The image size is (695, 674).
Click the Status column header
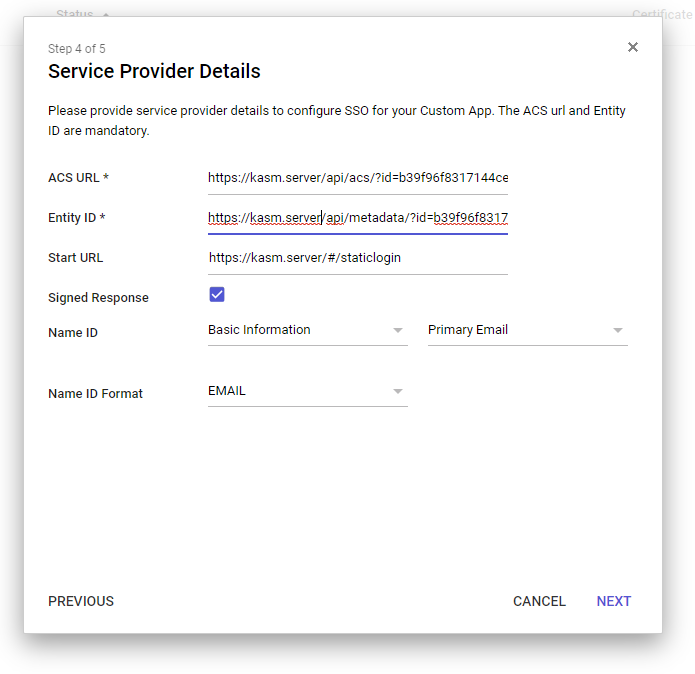pos(74,14)
